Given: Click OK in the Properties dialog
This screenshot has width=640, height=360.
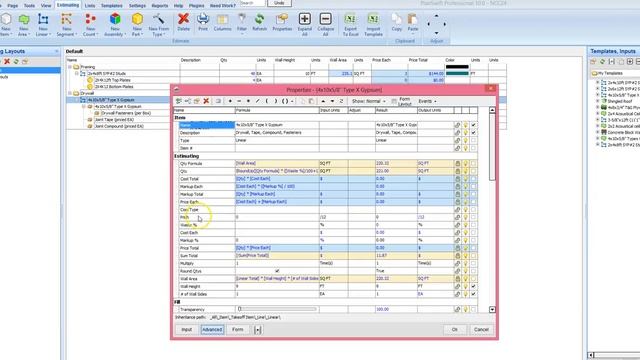Looking at the screenshot, I should pyautogui.click(x=454, y=329).
